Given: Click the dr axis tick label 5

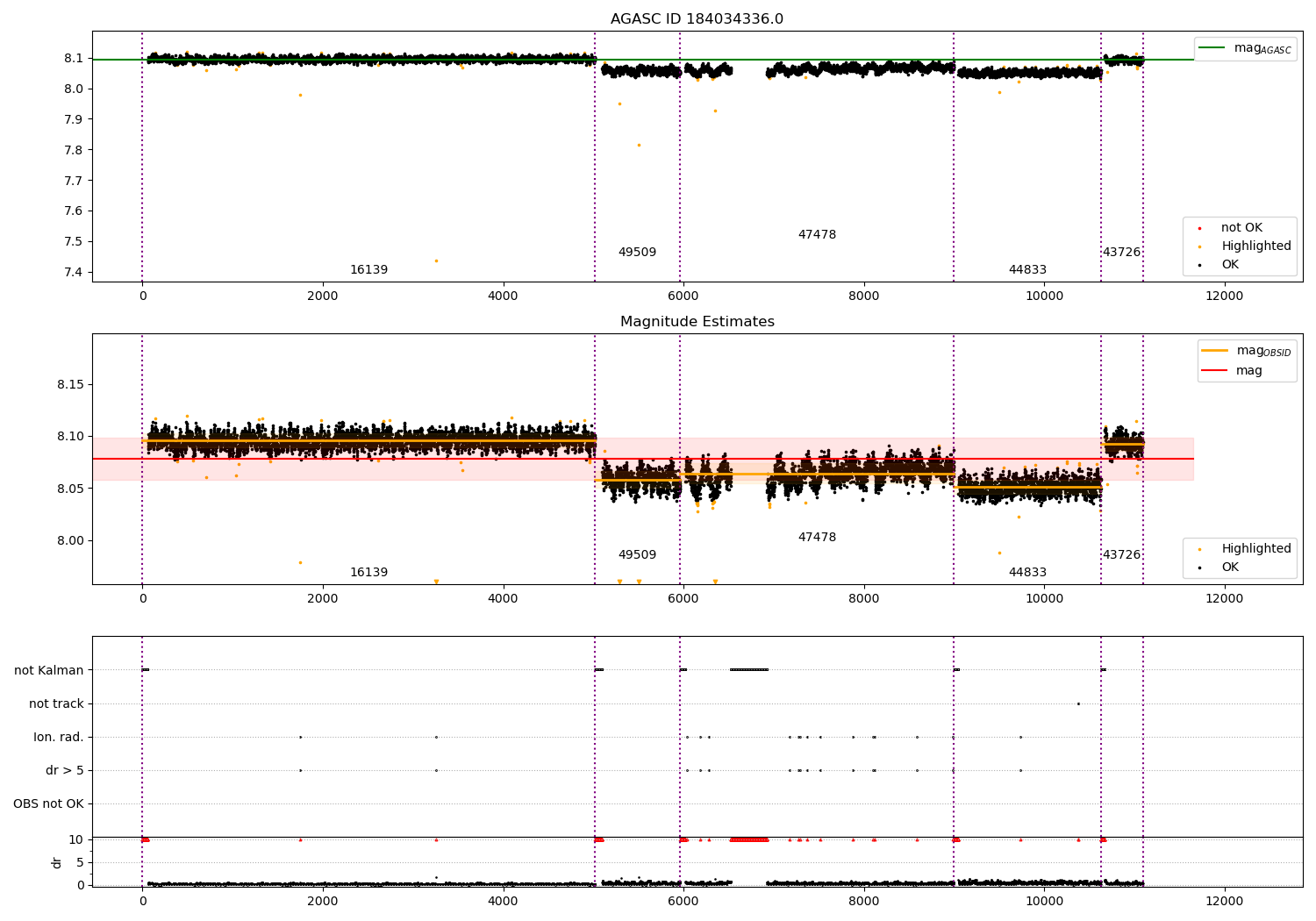Looking at the screenshot, I should (80, 862).
